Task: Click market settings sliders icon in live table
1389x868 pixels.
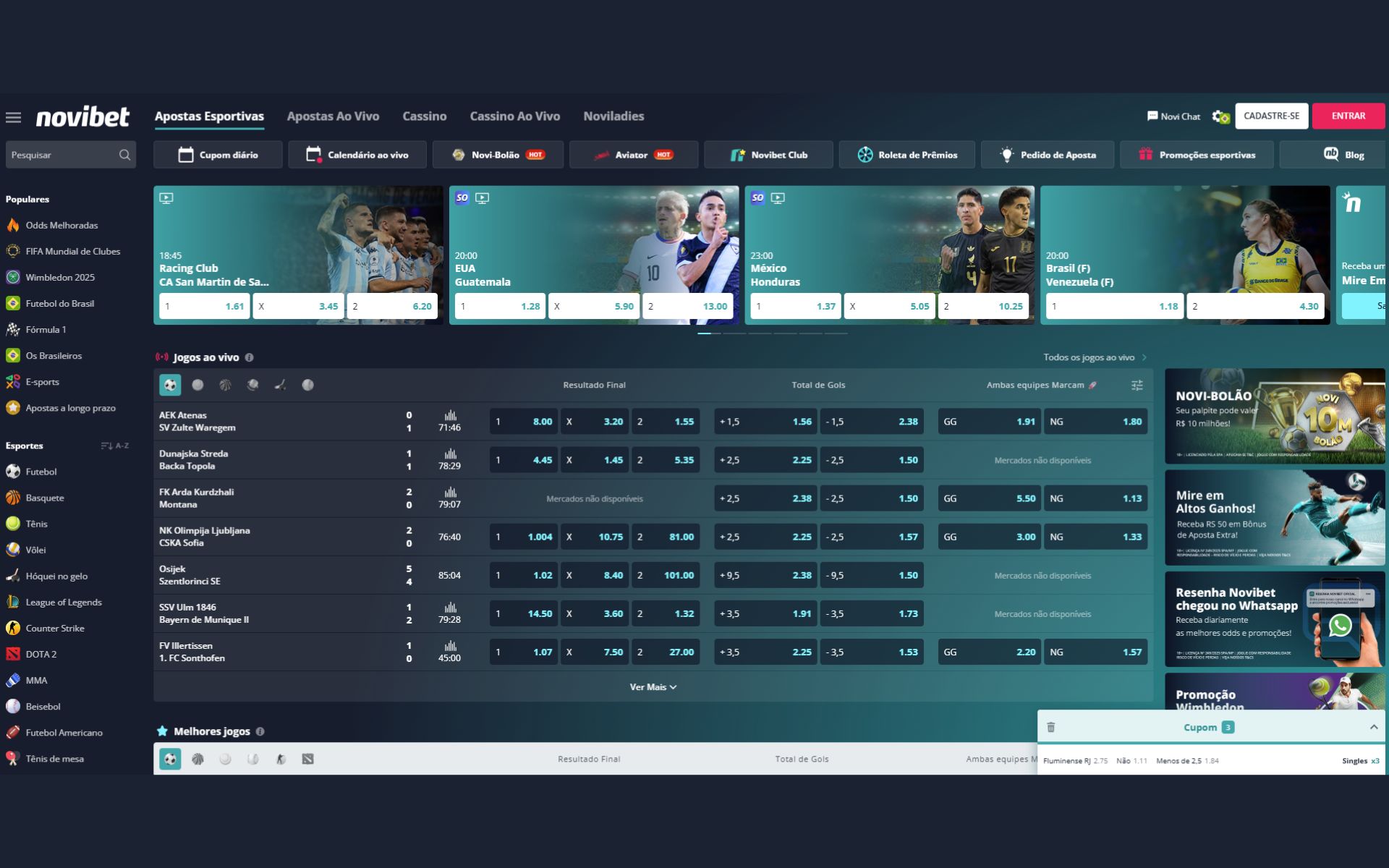Action: (1137, 386)
